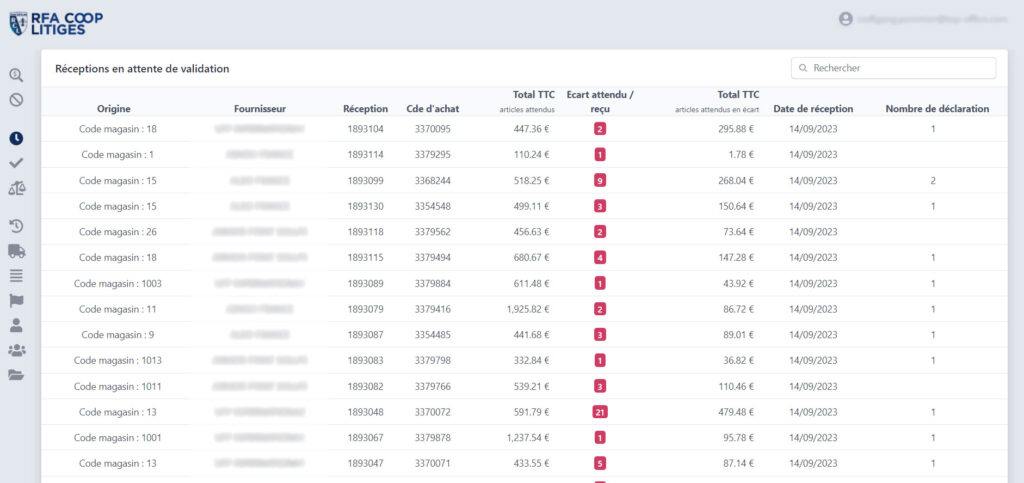Click ecart badge 9 on reception 1893099
1024x483 pixels.
(x=600, y=181)
